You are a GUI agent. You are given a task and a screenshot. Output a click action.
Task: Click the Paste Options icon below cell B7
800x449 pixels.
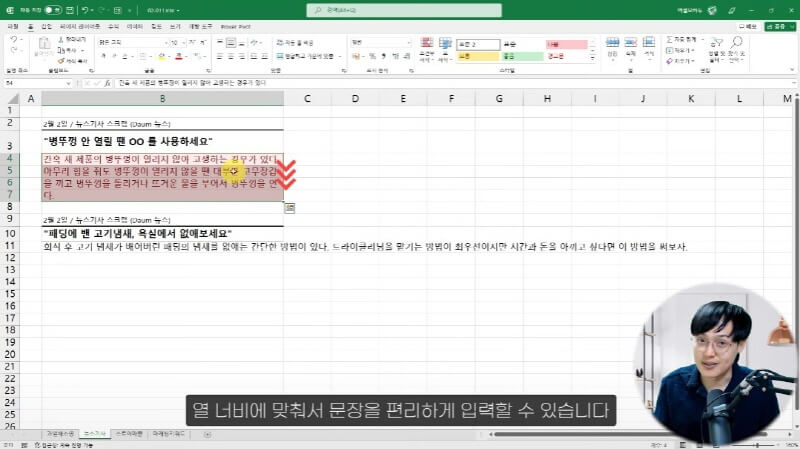(x=289, y=208)
